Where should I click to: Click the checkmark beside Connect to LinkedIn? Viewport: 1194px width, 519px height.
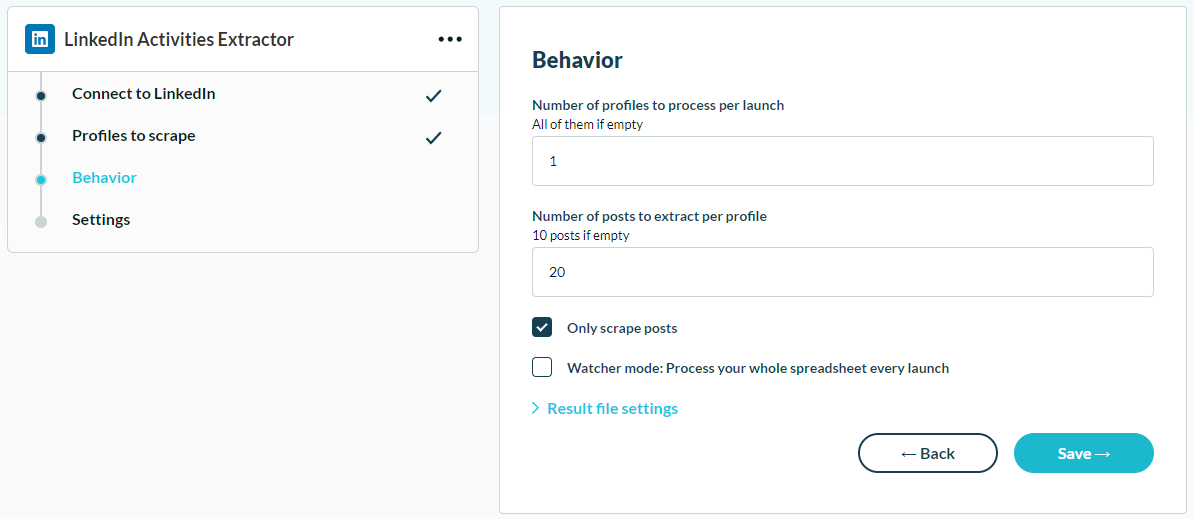tap(433, 96)
